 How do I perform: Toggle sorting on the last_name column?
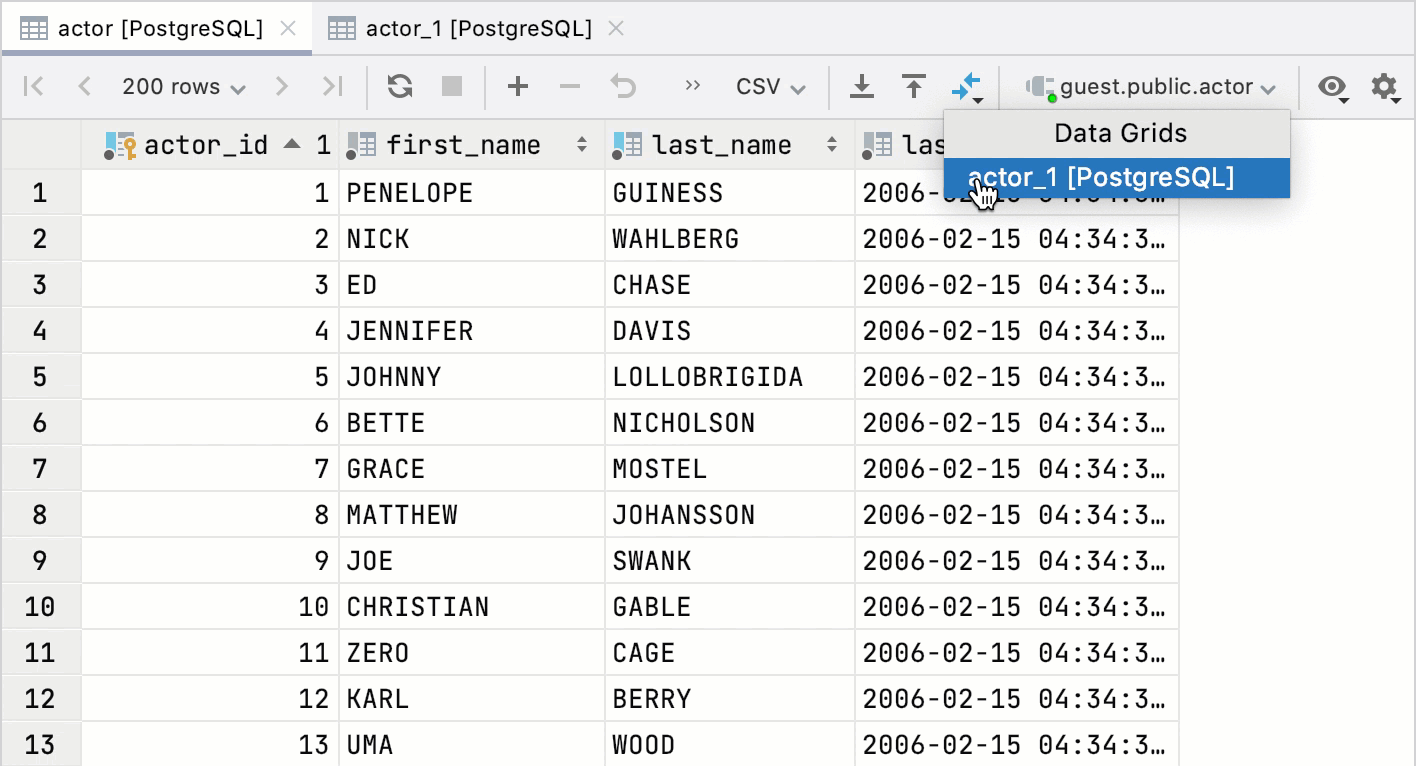click(831, 146)
